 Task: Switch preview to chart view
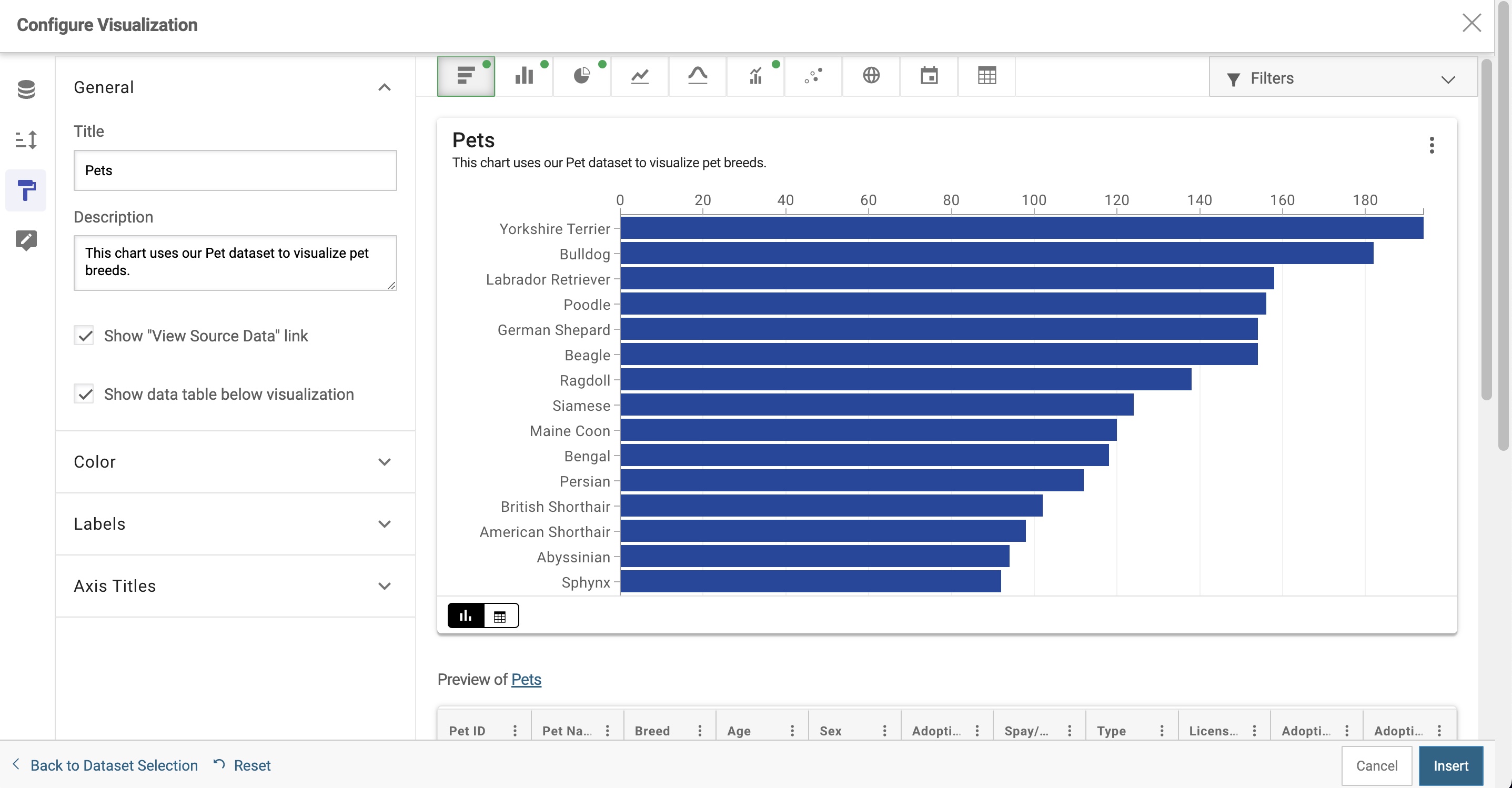[466, 615]
